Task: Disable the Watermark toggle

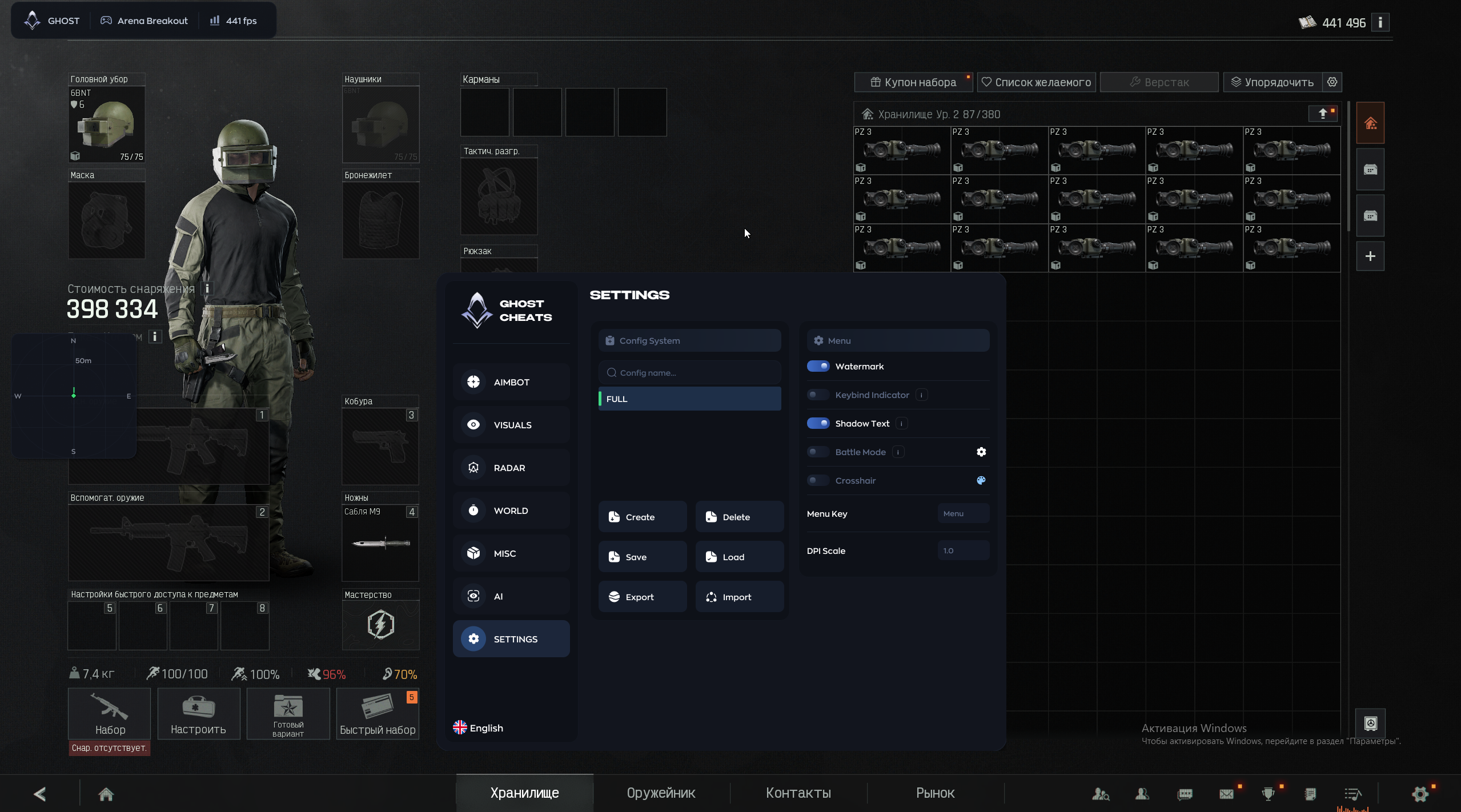Action: point(818,366)
